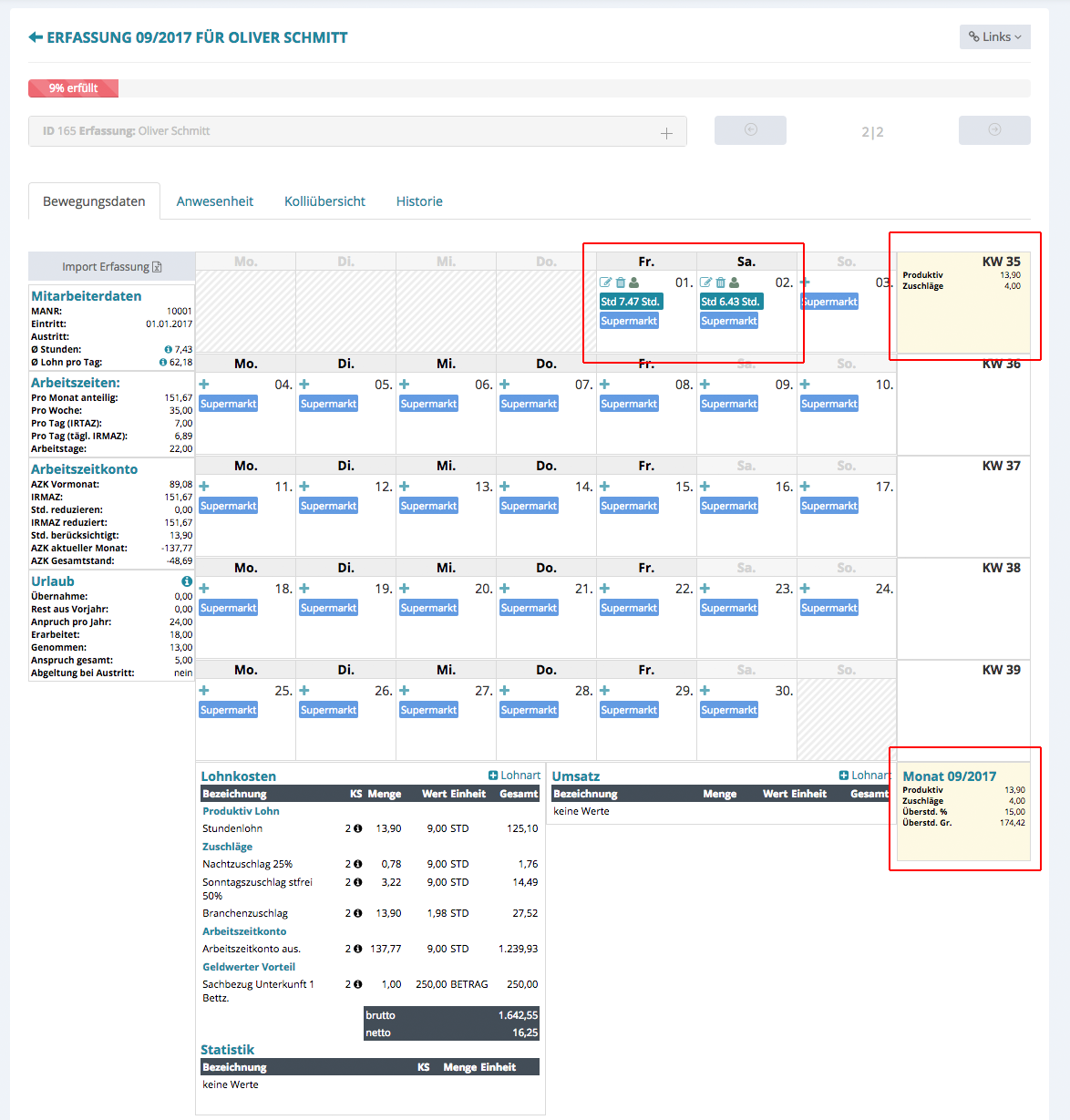
Task: Click the person icon on Friday 01.
Action: 634,283
